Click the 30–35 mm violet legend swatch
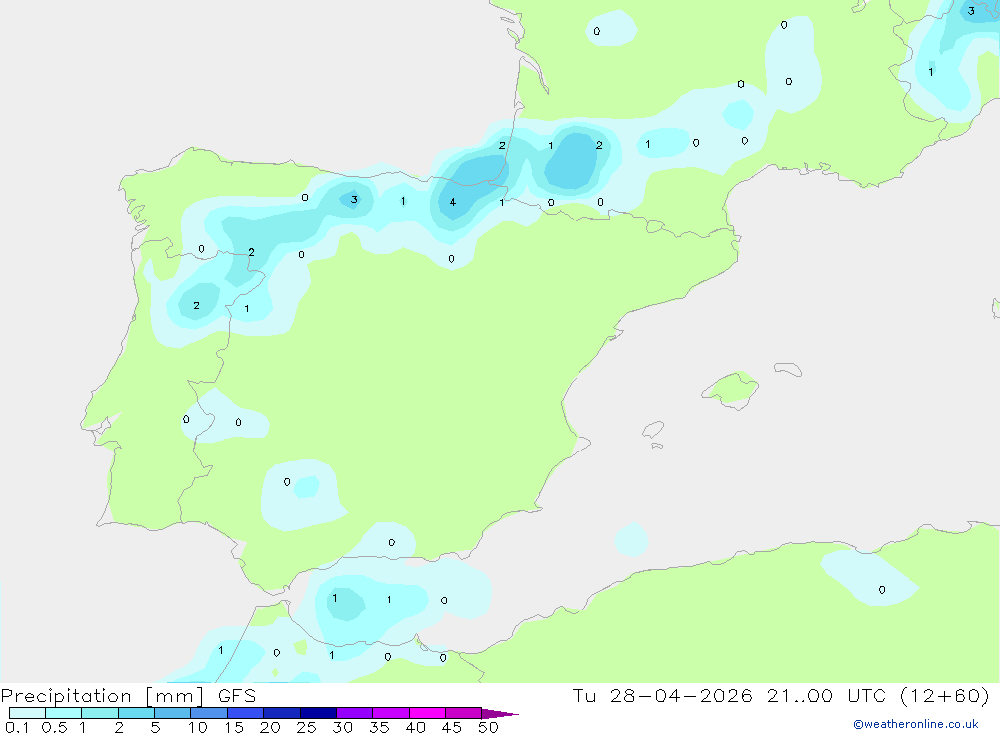Screen dimensions: 1000x733 click(355, 713)
